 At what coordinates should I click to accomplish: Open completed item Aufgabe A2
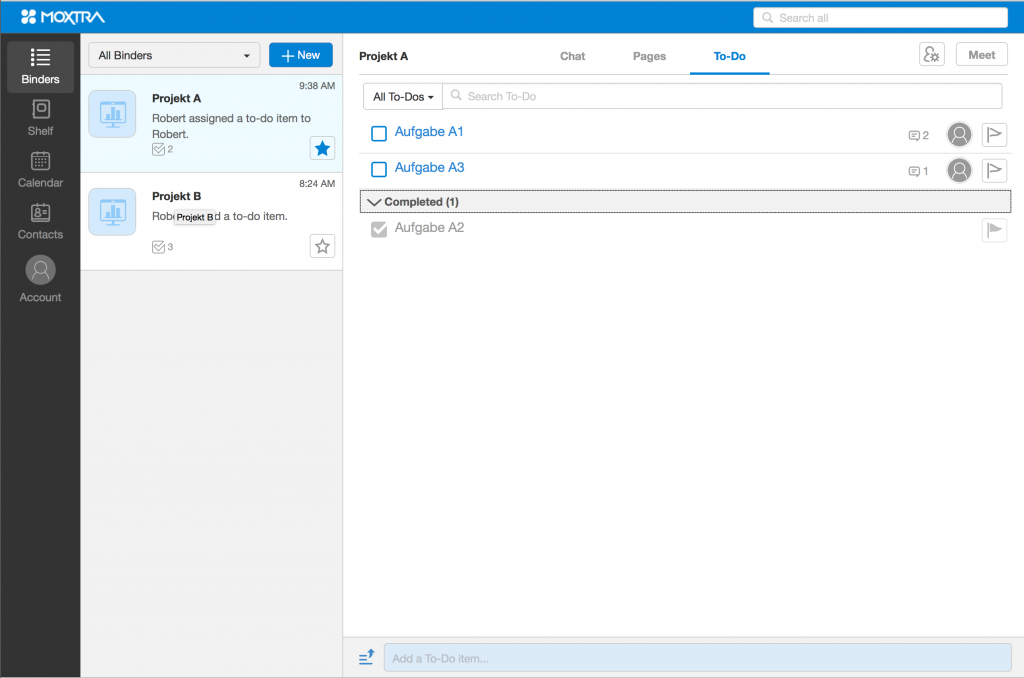click(429, 227)
